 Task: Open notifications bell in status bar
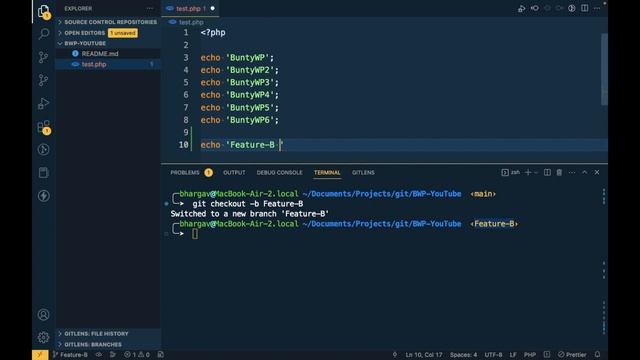597,355
